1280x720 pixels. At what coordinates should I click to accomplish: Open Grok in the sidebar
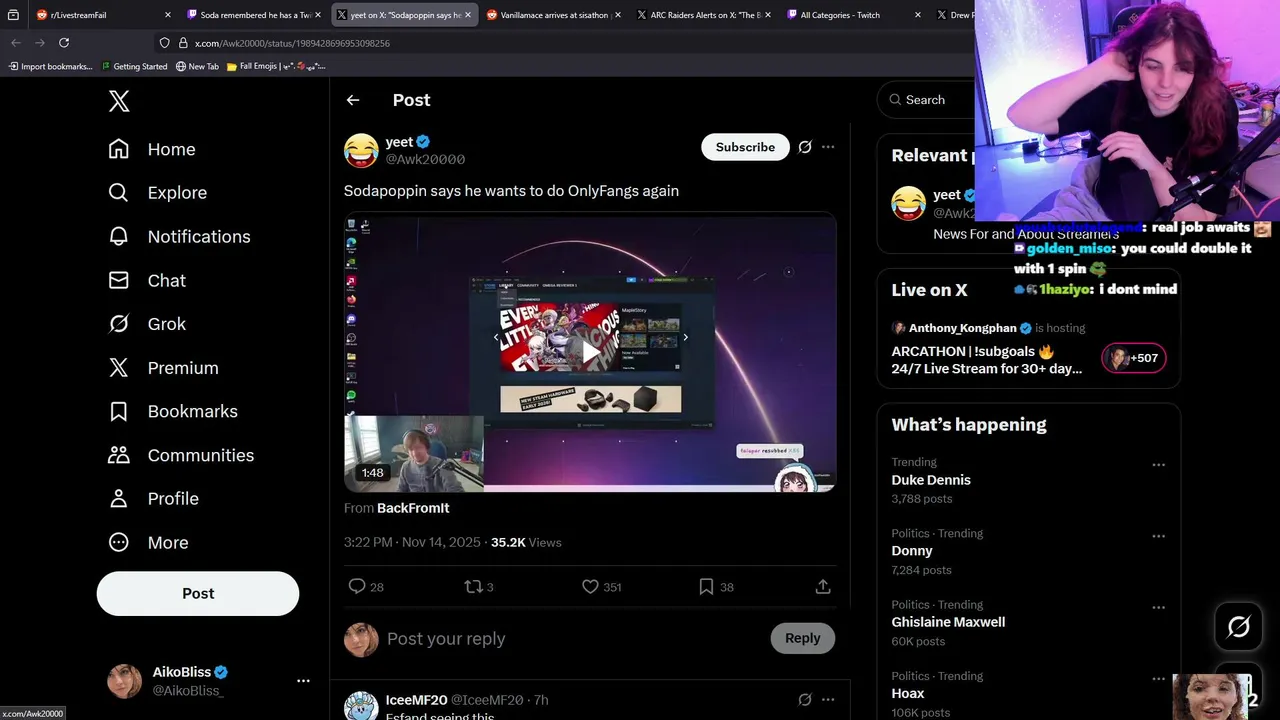[147, 324]
